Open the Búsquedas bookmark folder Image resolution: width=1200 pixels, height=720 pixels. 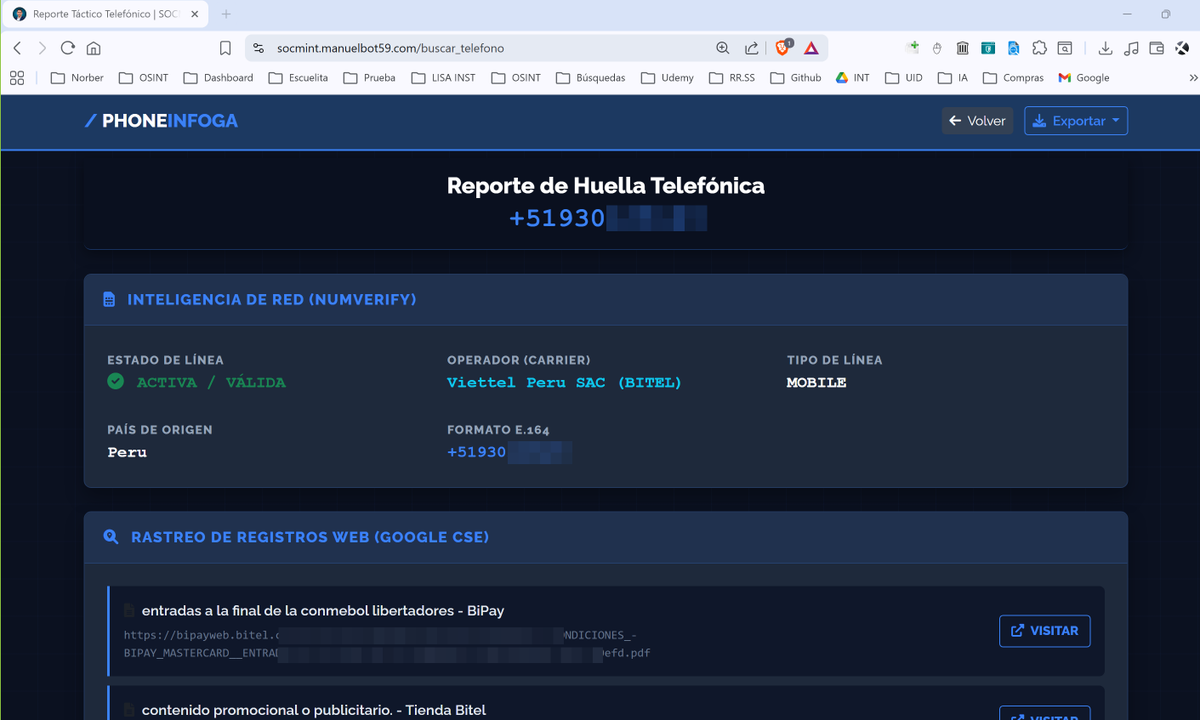click(x=590, y=77)
